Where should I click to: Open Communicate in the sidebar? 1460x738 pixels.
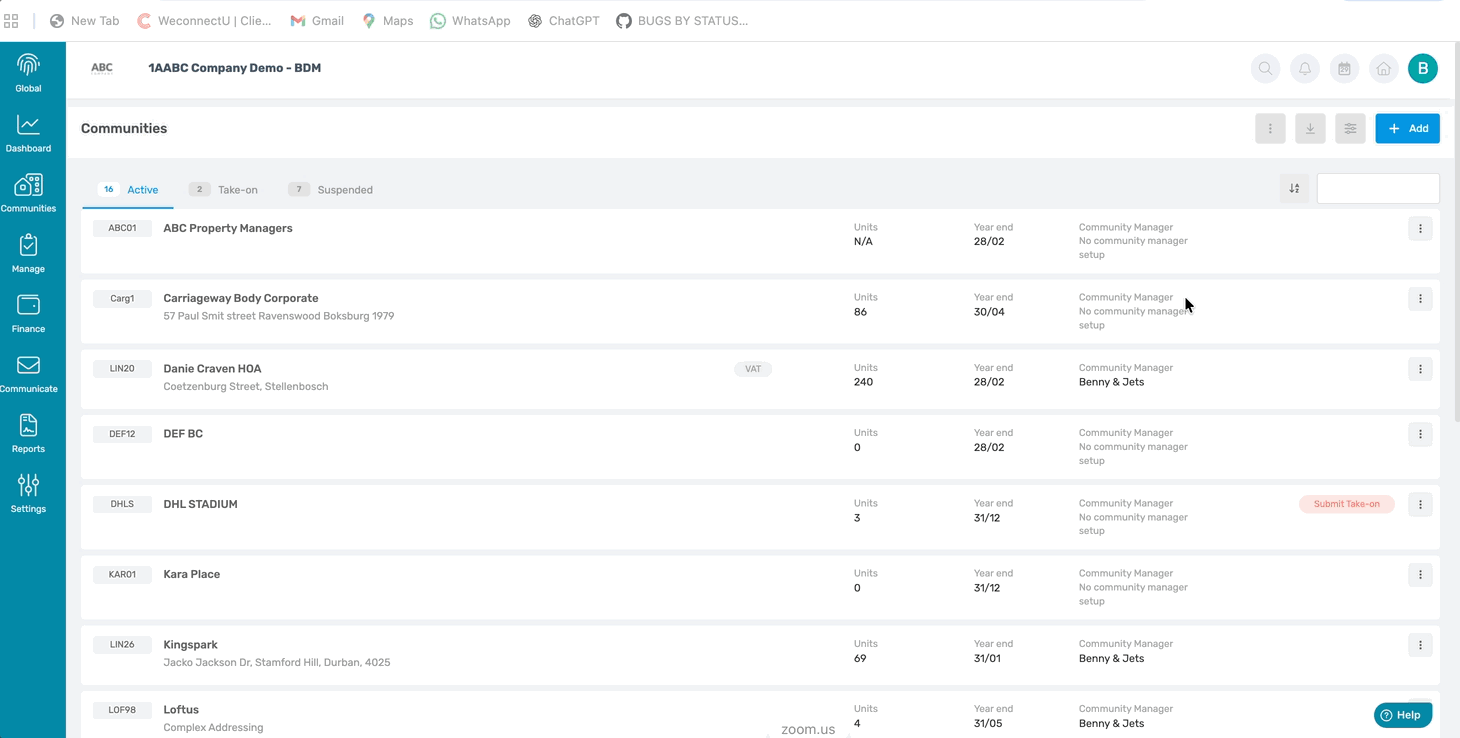point(28,374)
